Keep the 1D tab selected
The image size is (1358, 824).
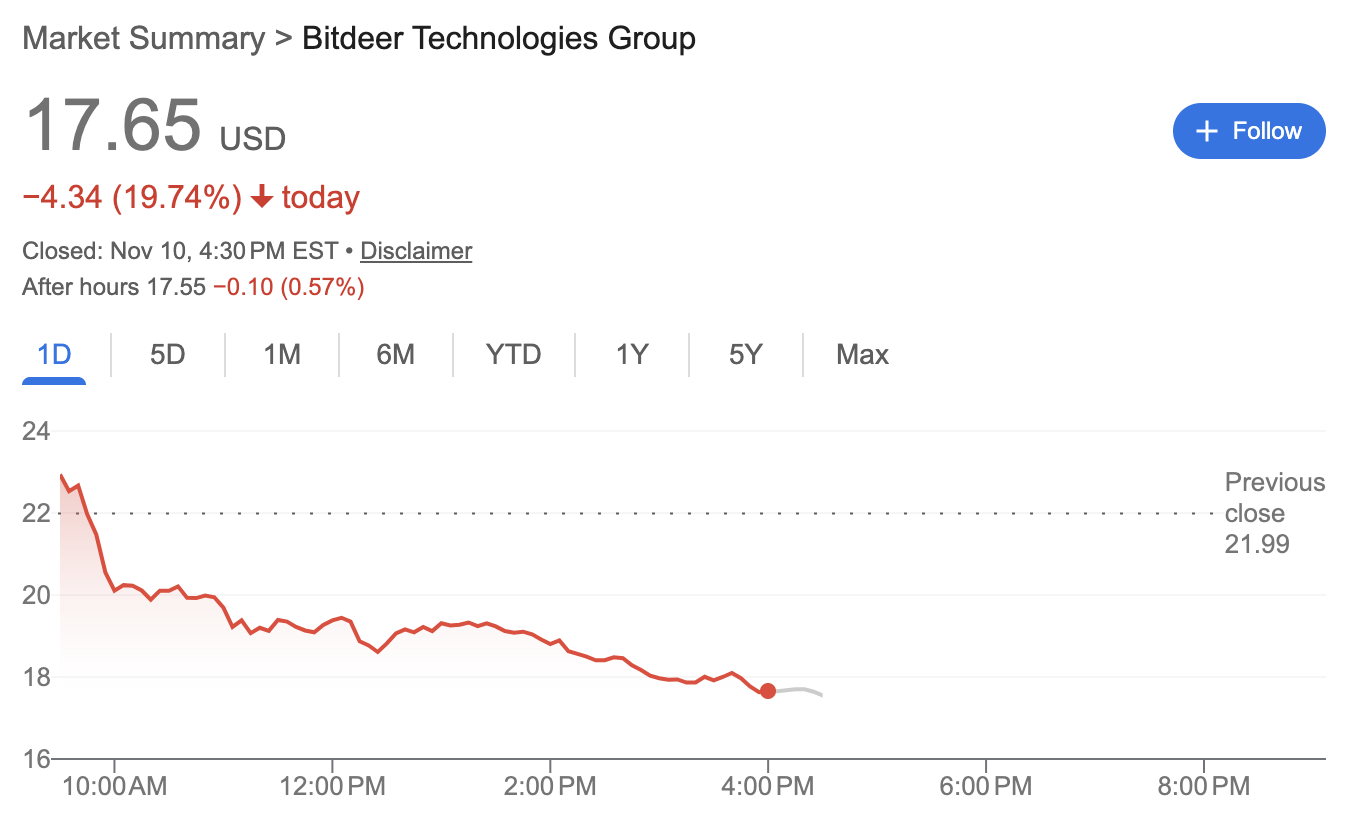pos(54,354)
